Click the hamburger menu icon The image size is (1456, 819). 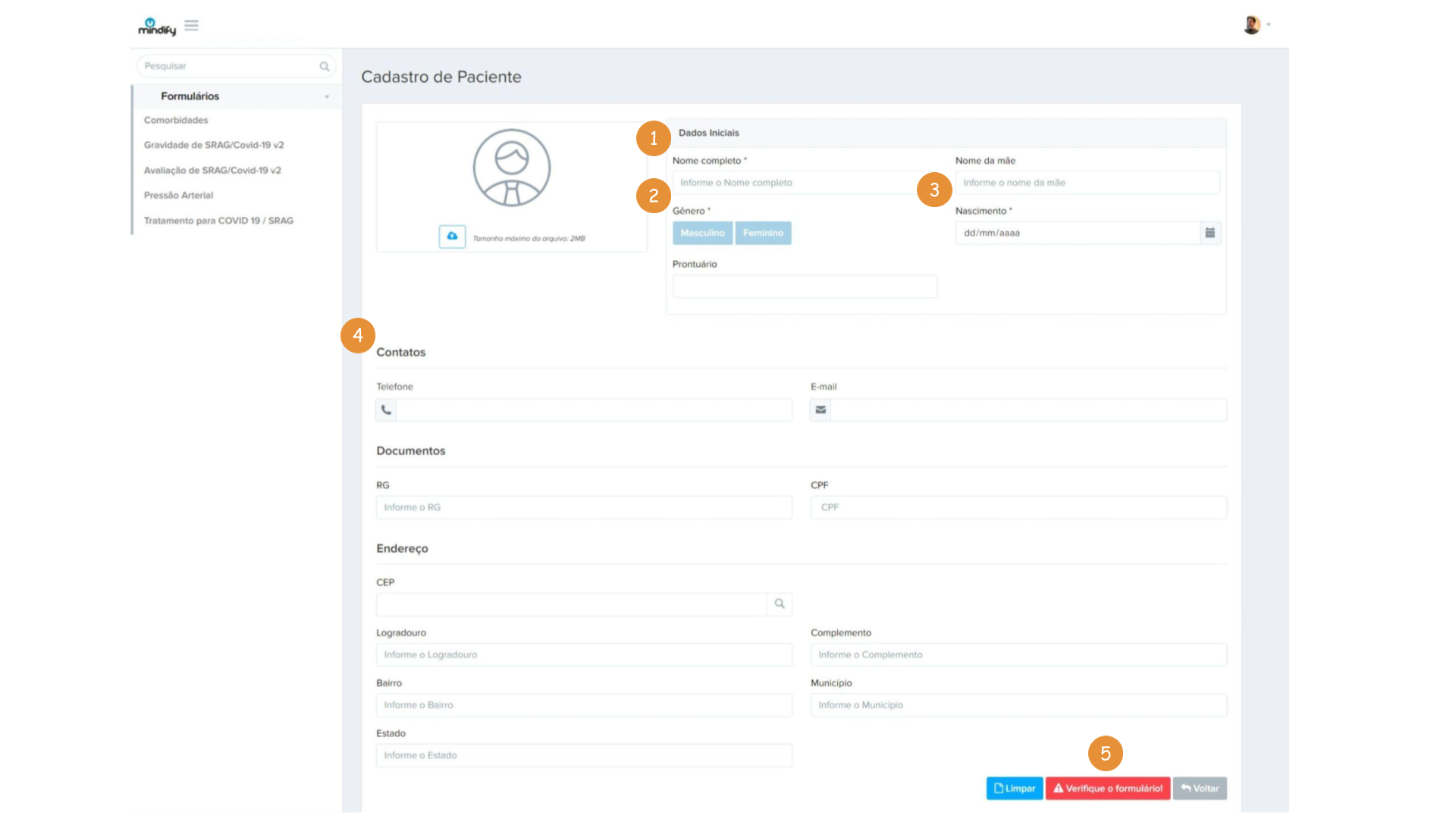(x=191, y=26)
